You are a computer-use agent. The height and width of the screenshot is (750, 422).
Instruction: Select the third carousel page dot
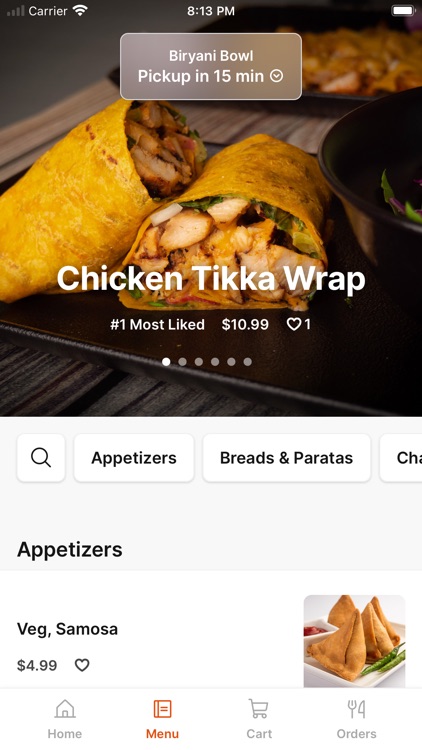199,362
